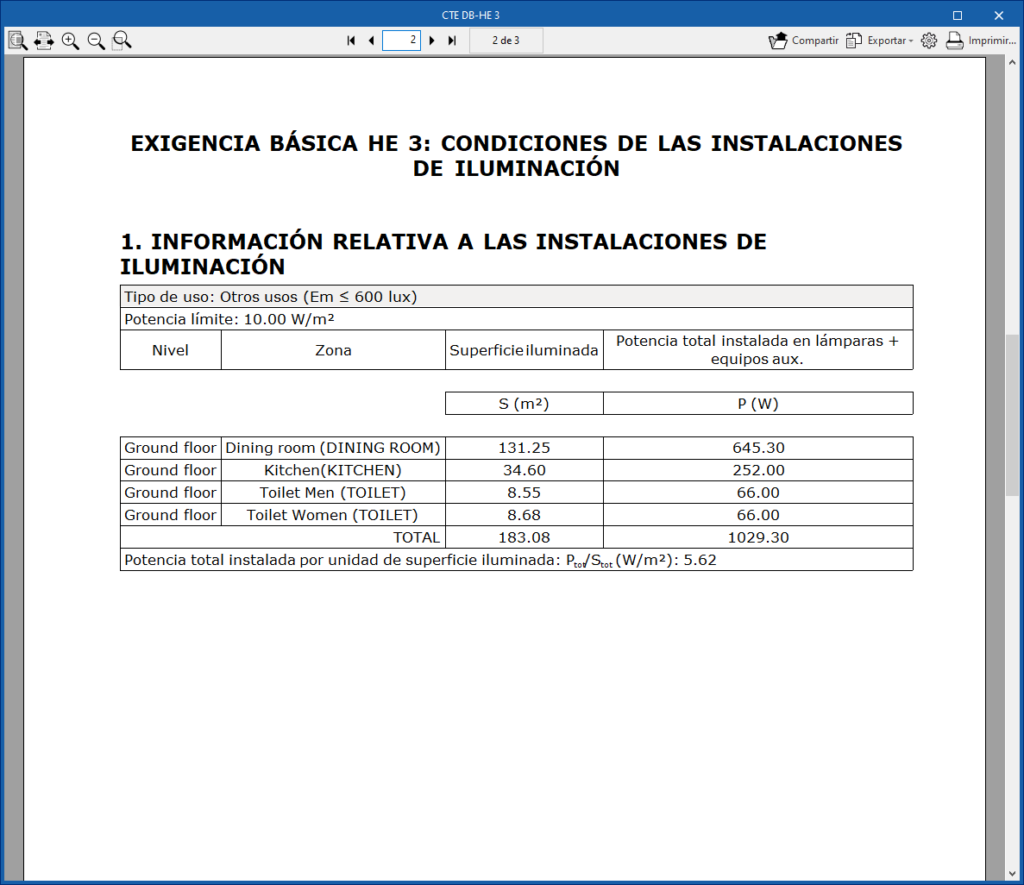Image resolution: width=1024 pixels, height=885 pixels.
Task: Click the 8.68 surface value
Action: coord(524,515)
